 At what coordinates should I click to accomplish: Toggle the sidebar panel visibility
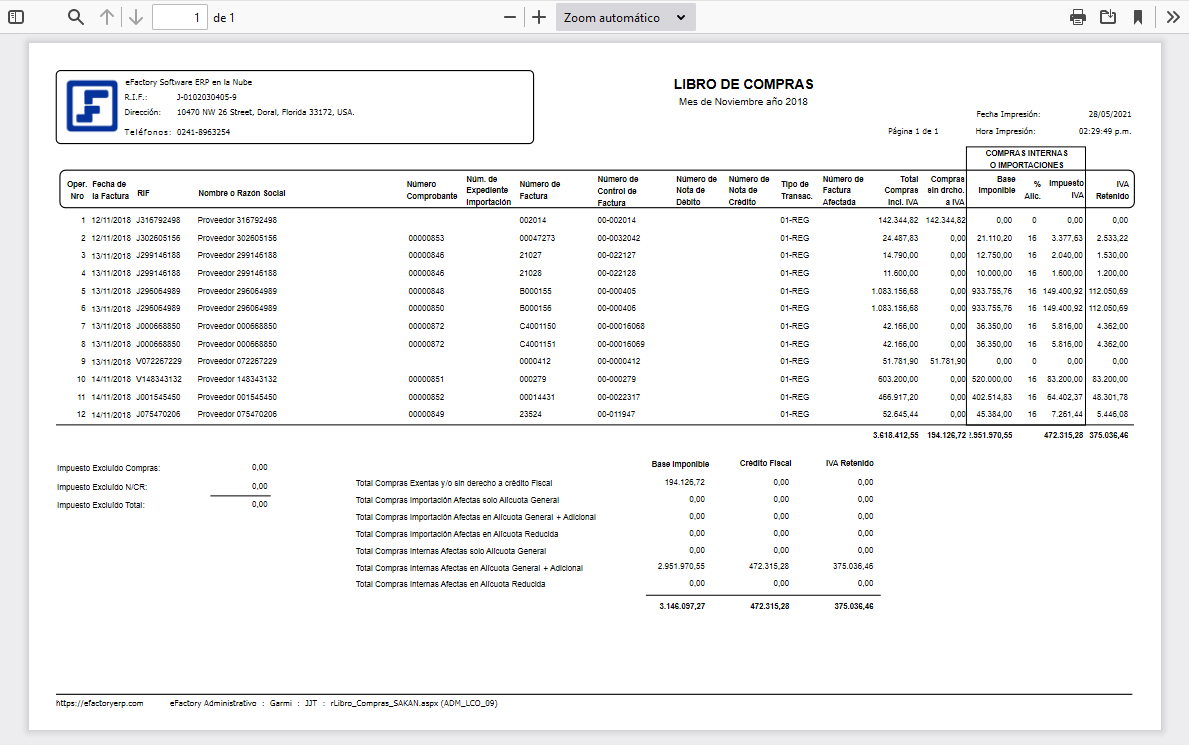[16, 16]
